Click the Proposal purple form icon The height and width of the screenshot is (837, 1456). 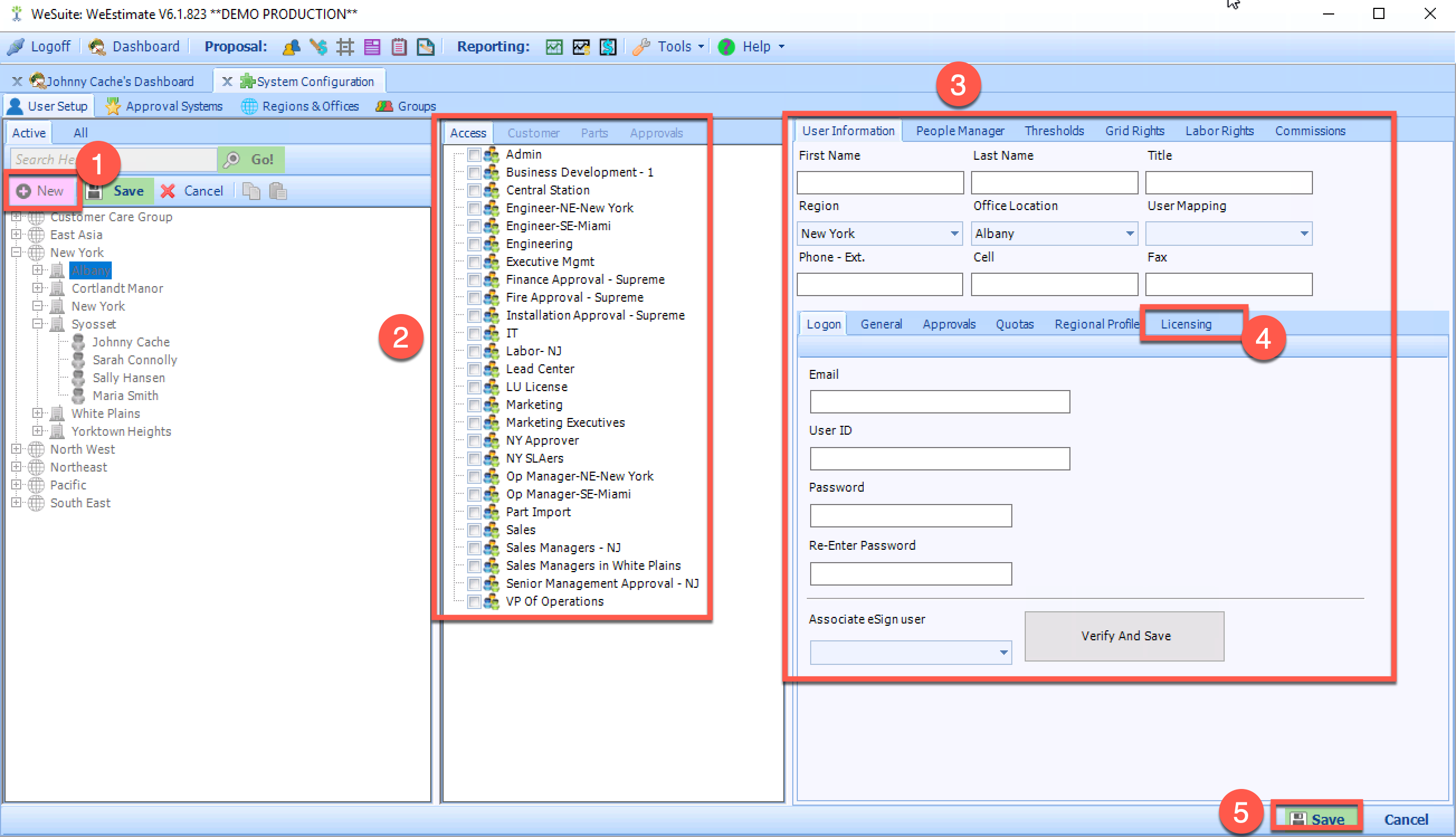click(x=372, y=46)
